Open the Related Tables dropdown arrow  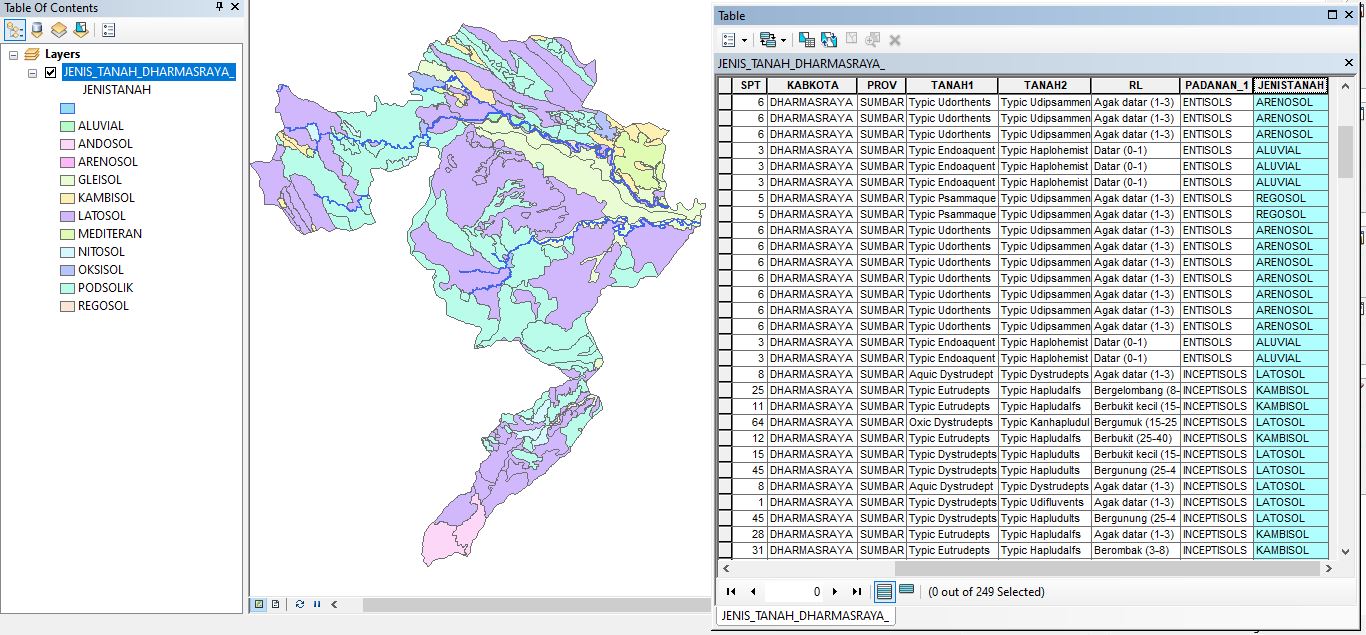(782, 39)
